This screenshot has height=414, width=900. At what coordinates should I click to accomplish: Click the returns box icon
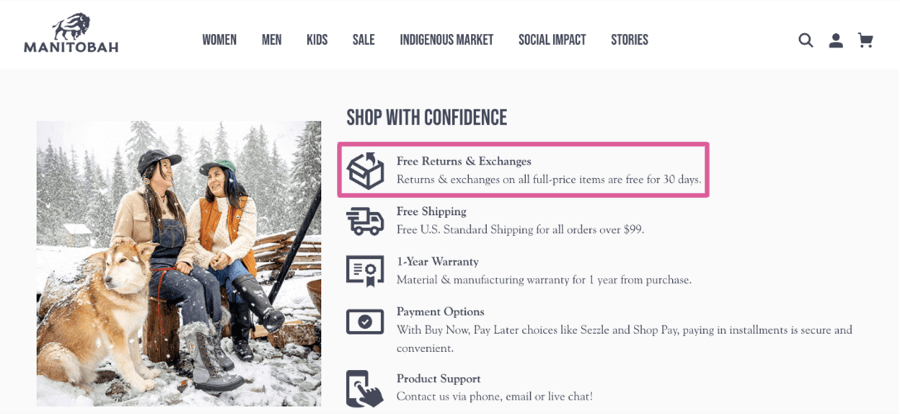(x=365, y=171)
